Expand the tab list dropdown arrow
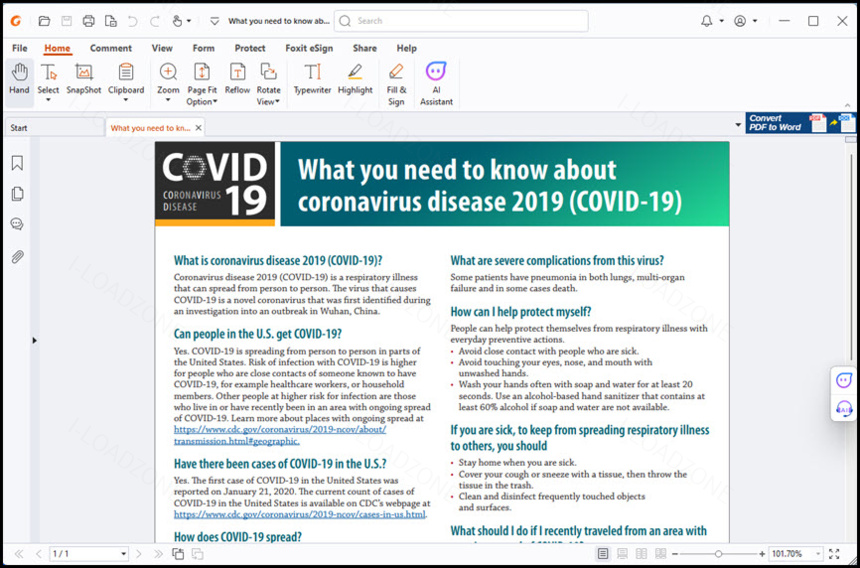The width and height of the screenshot is (860, 568). pyautogui.click(x=738, y=126)
